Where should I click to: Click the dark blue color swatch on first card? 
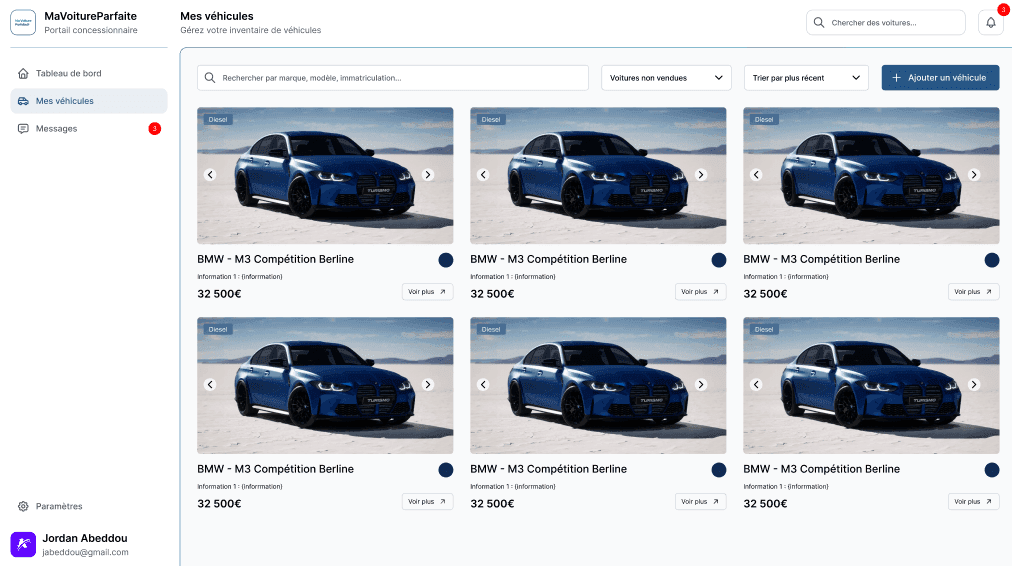click(445, 260)
